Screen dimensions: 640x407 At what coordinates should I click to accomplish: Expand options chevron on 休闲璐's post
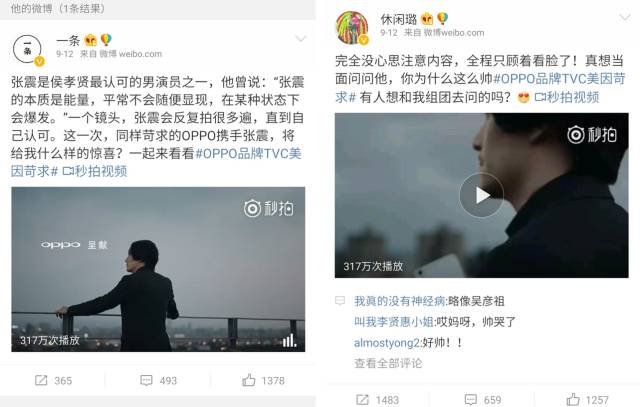click(624, 18)
